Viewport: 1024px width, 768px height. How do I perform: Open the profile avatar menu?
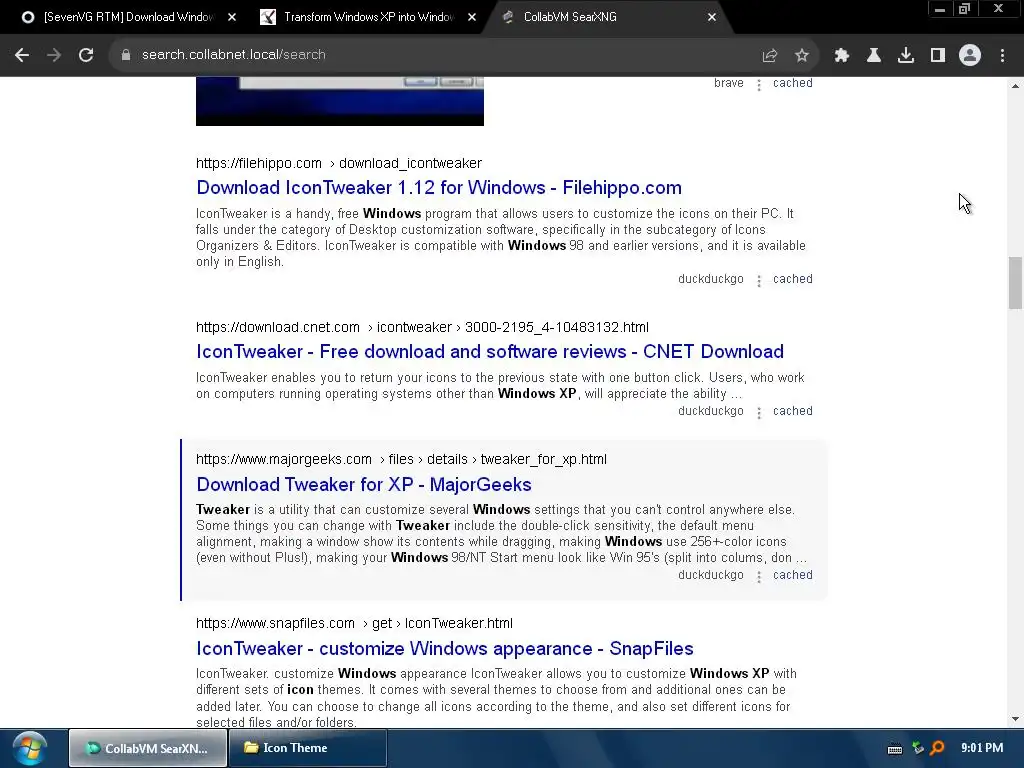(x=970, y=55)
